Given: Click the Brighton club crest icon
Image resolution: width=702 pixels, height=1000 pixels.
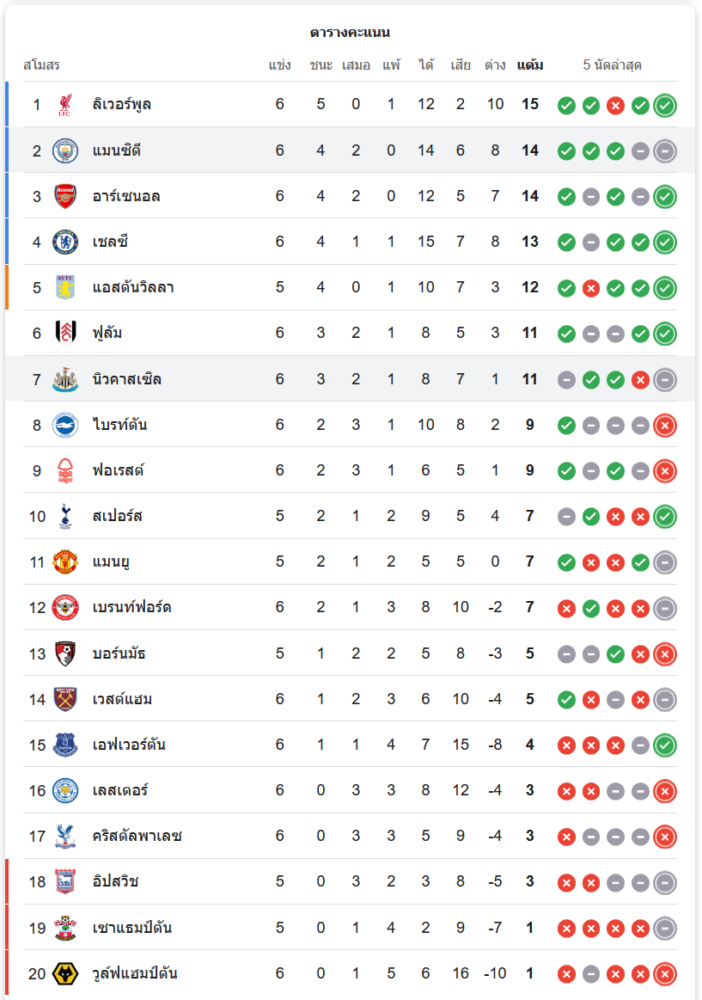Looking at the screenshot, I should pos(65,425).
